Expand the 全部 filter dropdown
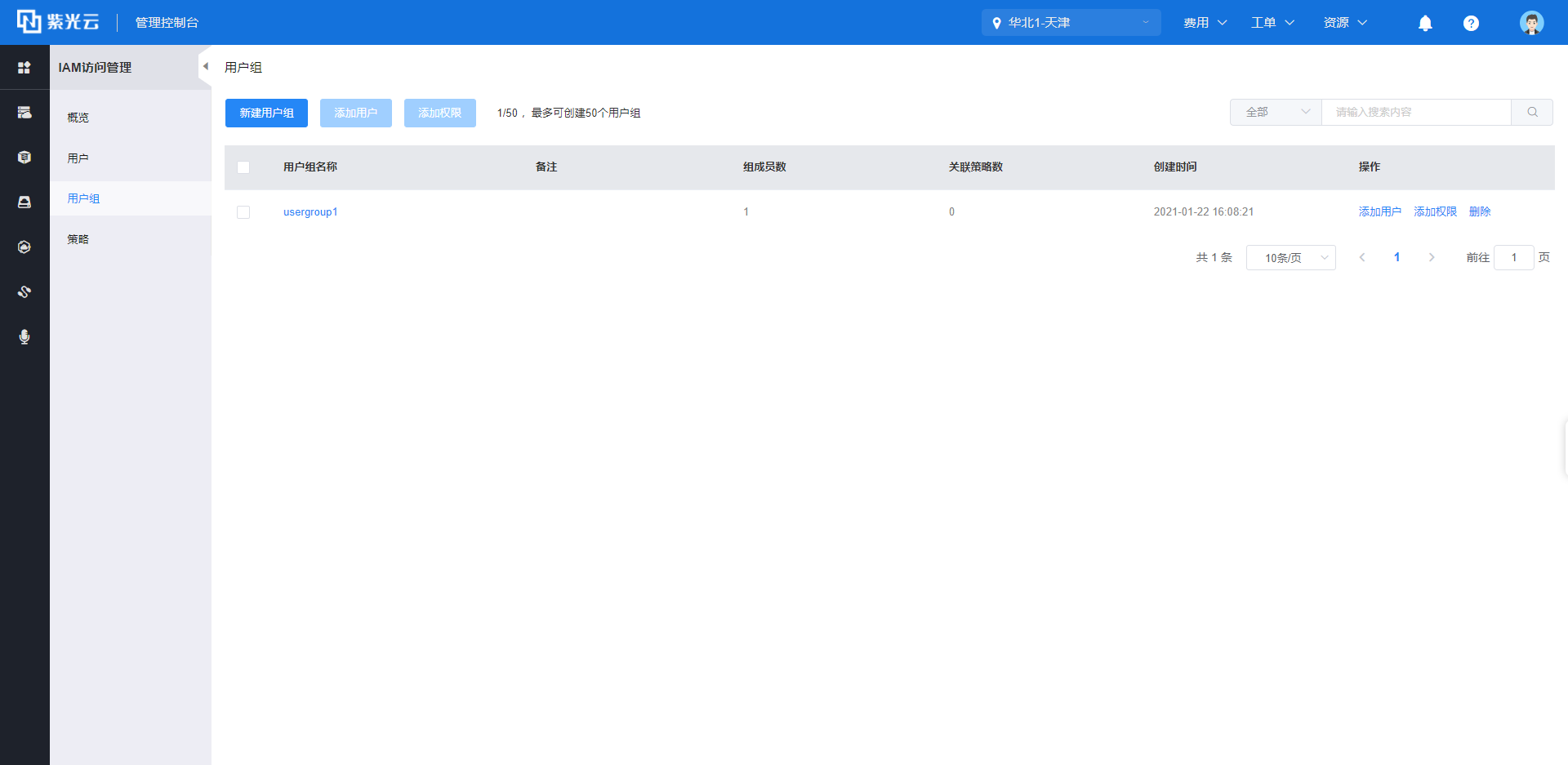The width and height of the screenshot is (1568, 765). pos(1276,113)
